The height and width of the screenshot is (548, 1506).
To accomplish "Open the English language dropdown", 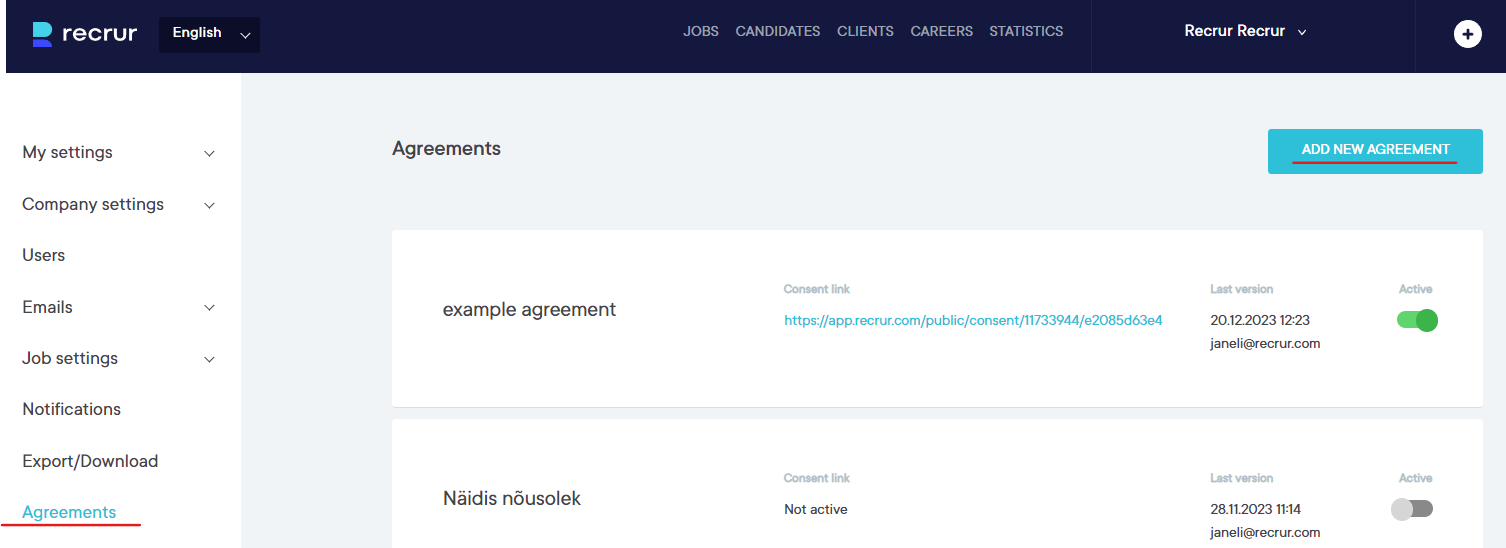I will click(209, 34).
